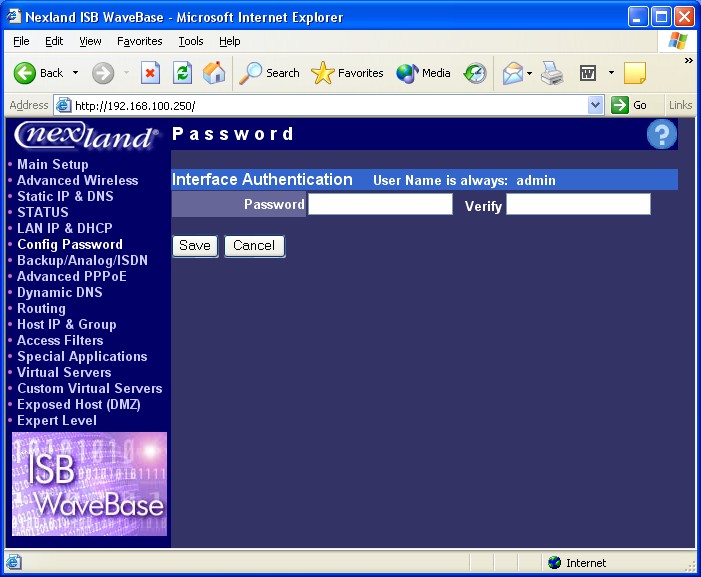
Task: Click the yellow note icon
Action: (x=635, y=73)
